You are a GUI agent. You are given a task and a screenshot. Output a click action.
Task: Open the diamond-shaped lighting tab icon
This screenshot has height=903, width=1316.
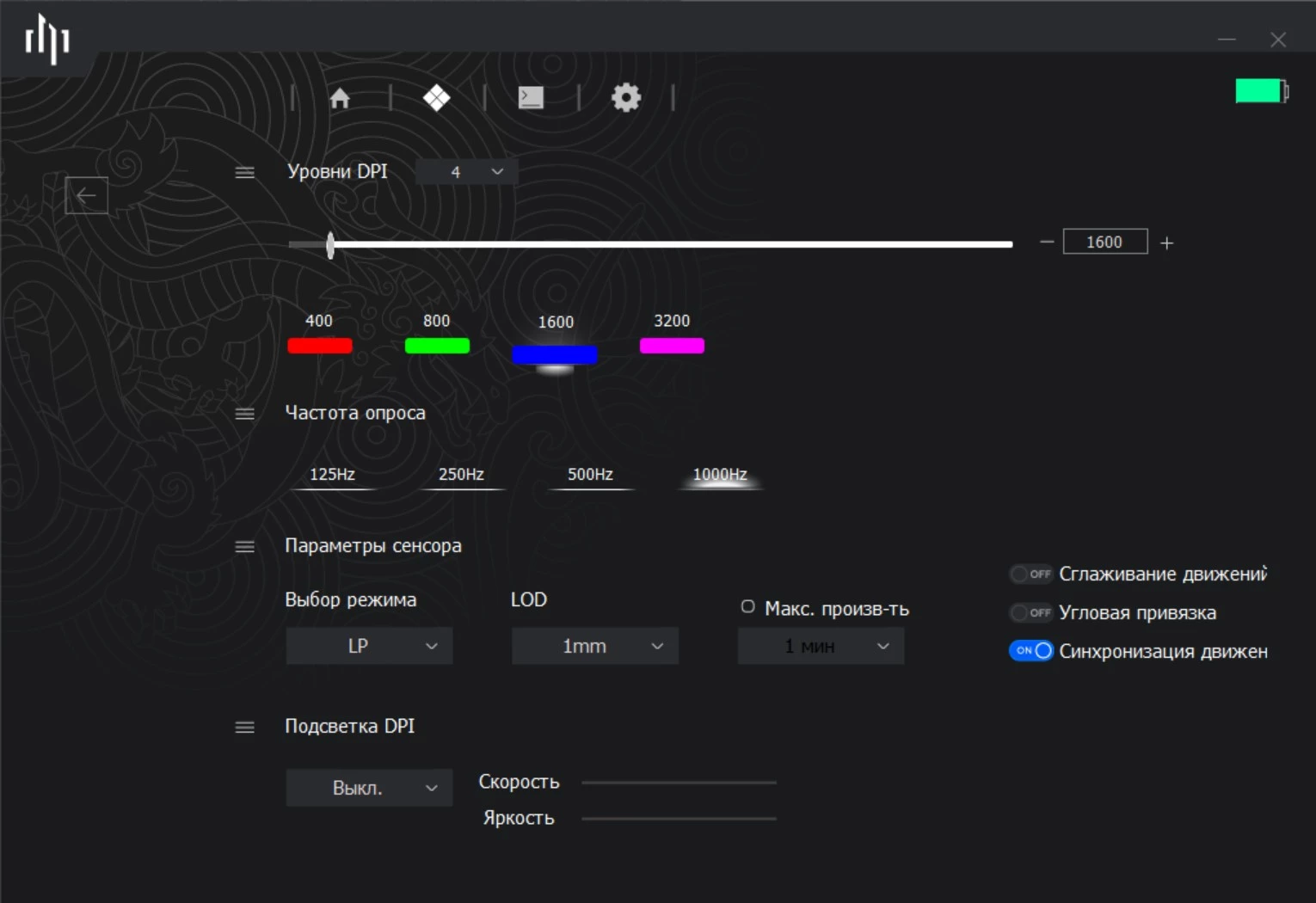pos(436,98)
